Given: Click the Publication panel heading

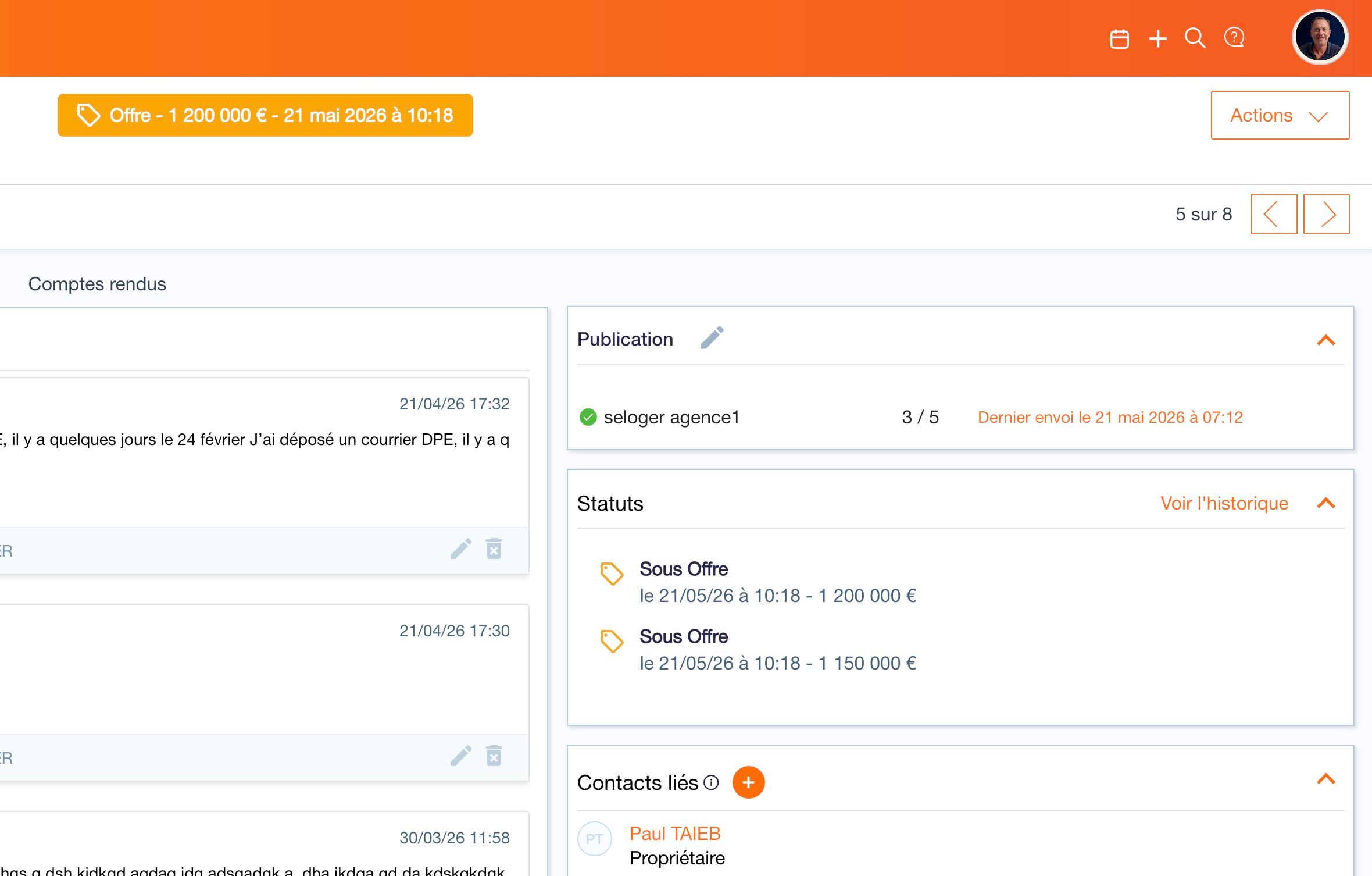Looking at the screenshot, I should point(625,339).
